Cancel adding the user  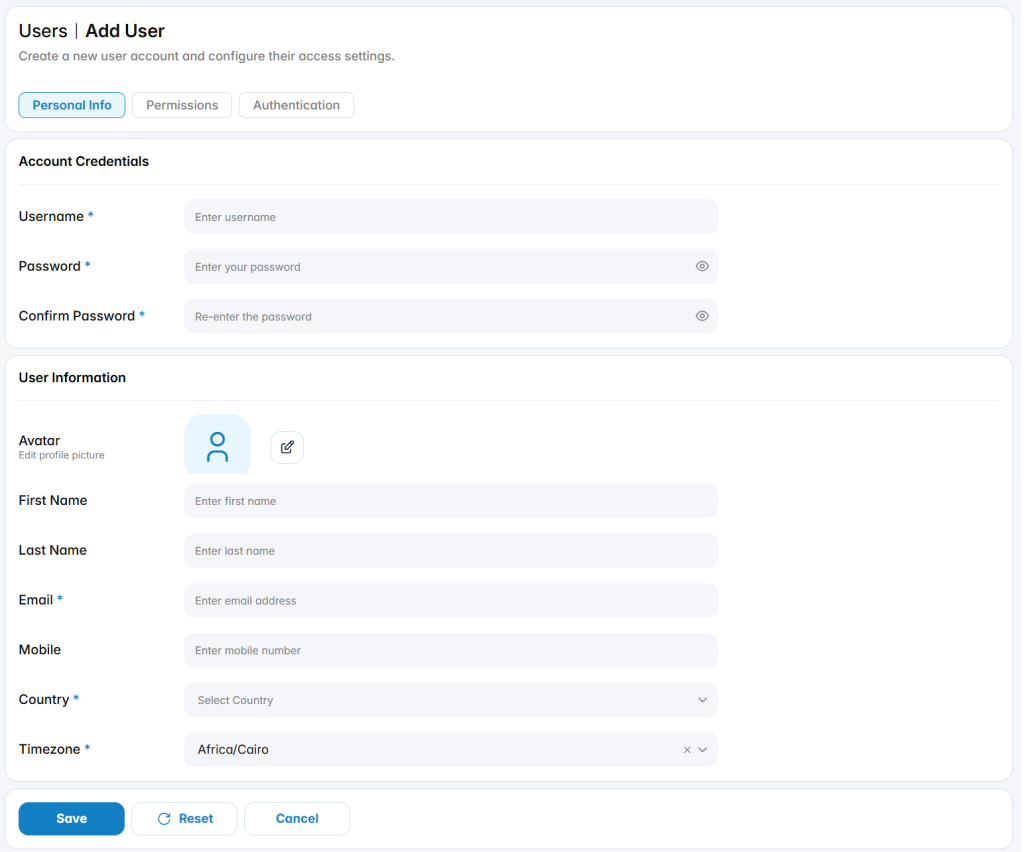pyautogui.click(x=297, y=819)
